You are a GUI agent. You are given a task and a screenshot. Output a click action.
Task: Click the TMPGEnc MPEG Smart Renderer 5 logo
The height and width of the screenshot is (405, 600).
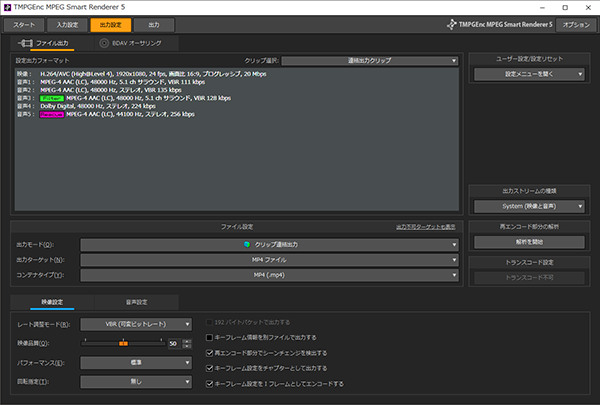tap(500, 24)
